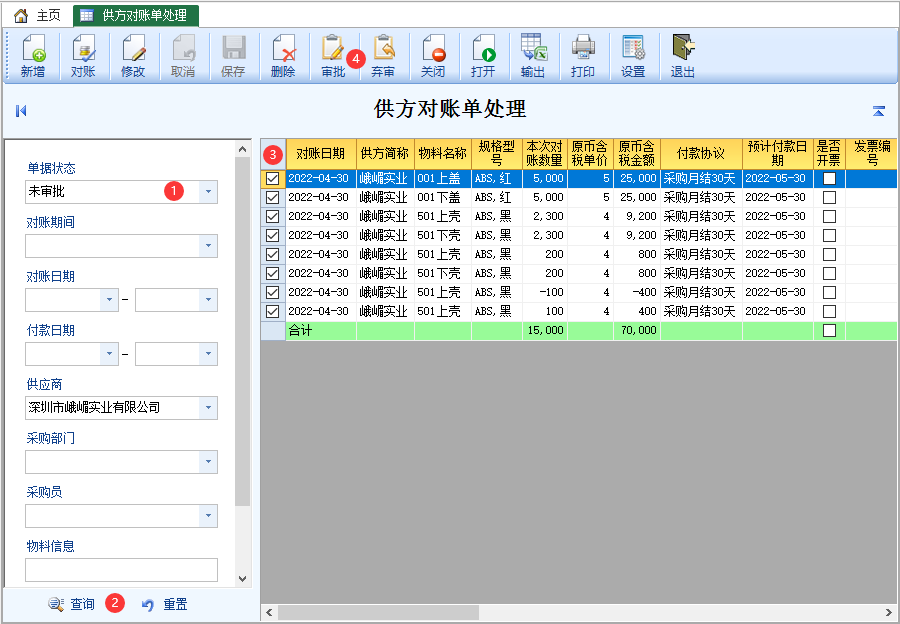Open the 付款日期 end date dropdown
The width and height of the screenshot is (900, 624).
(208, 354)
